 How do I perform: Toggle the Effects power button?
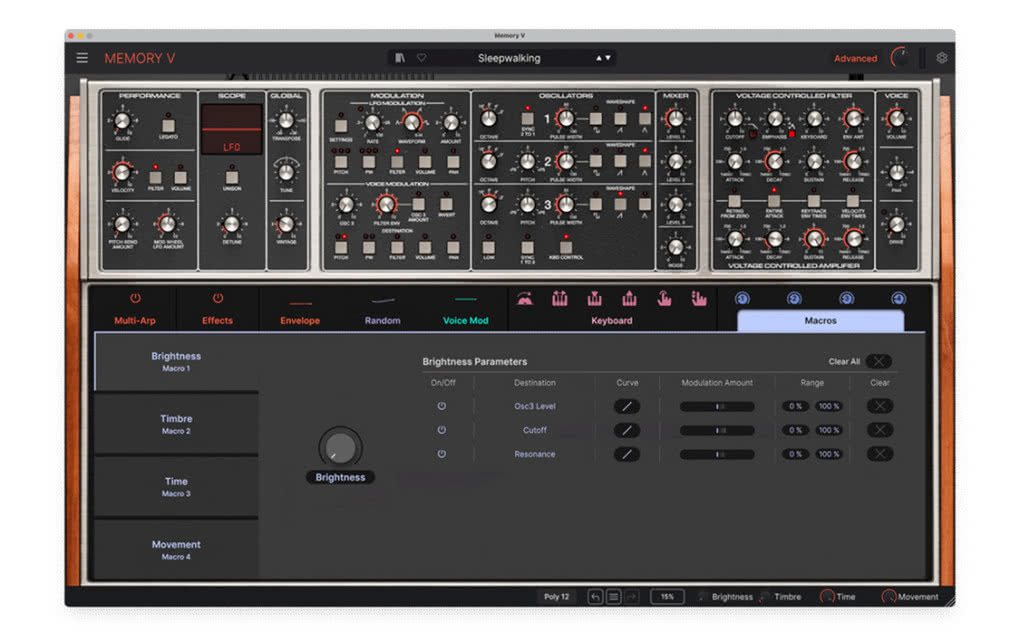point(218,298)
